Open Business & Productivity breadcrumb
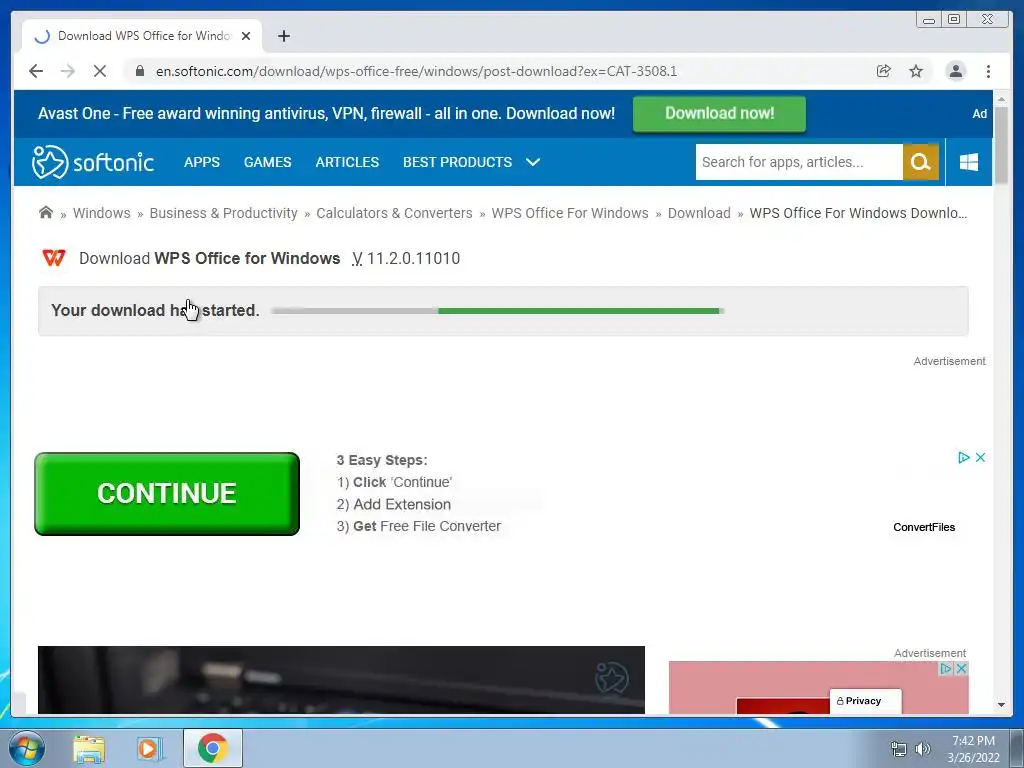This screenshot has height=768, width=1024. point(223,213)
